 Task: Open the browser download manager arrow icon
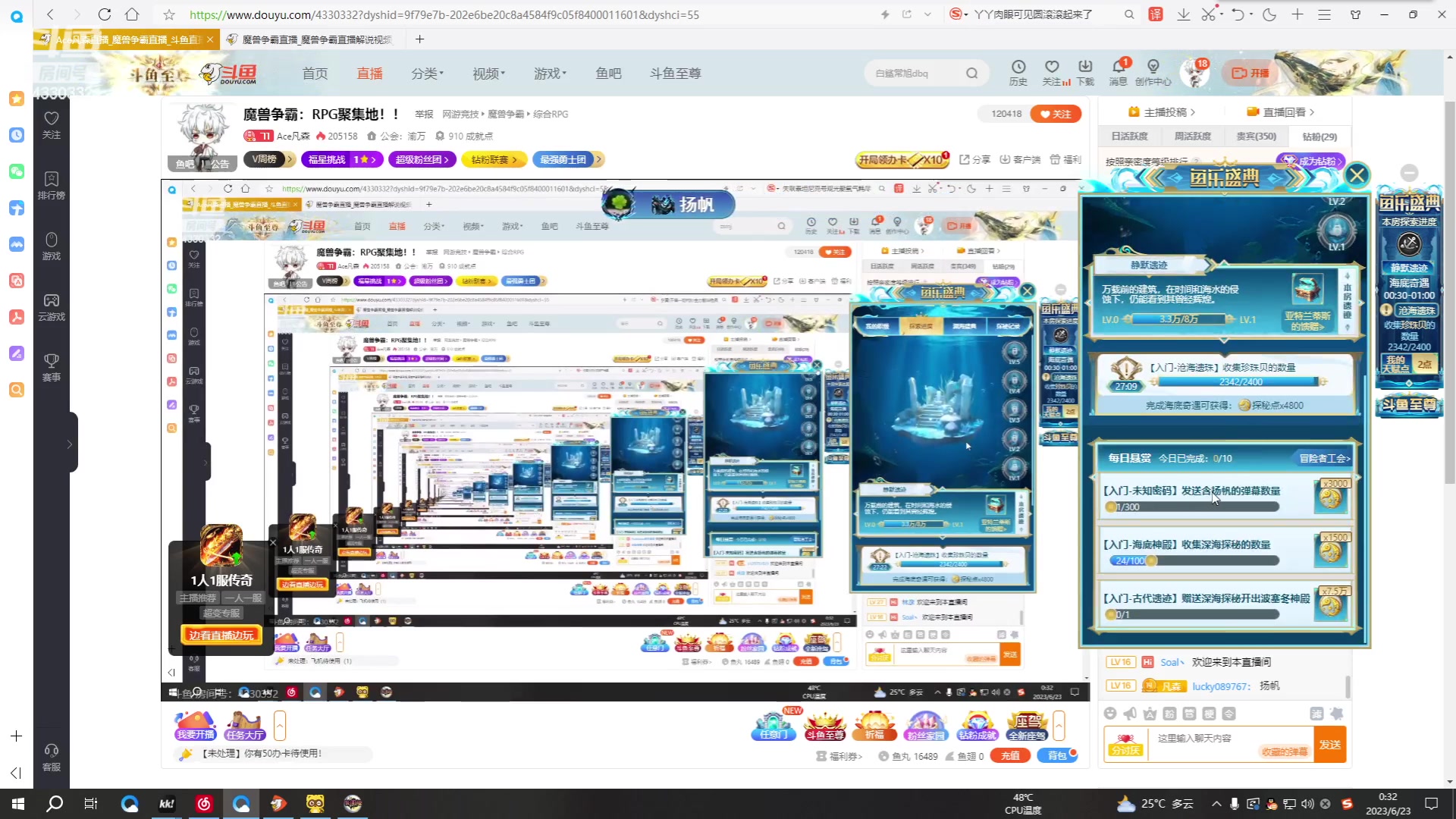(1183, 14)
